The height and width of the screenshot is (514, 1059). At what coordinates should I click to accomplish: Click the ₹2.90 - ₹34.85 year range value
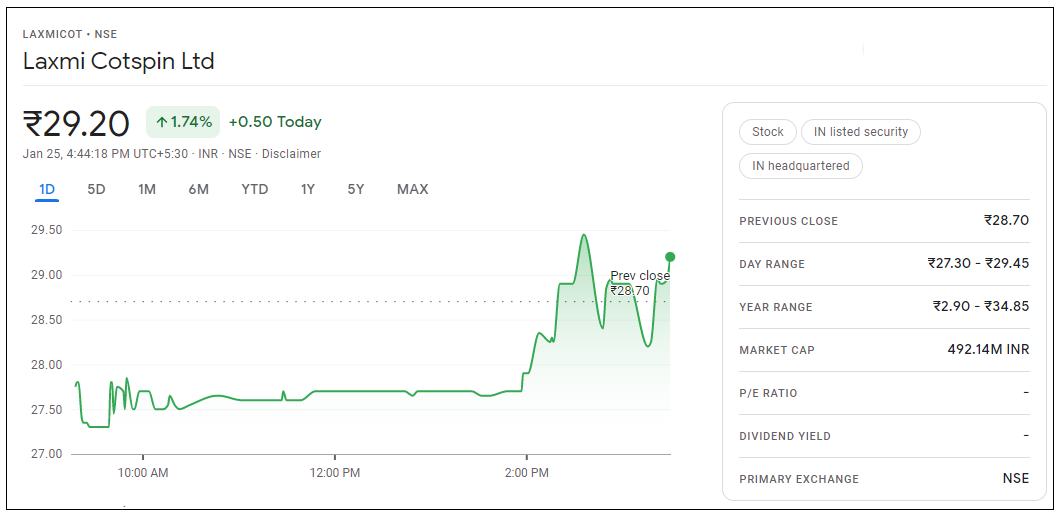click(x=981, y=307)
